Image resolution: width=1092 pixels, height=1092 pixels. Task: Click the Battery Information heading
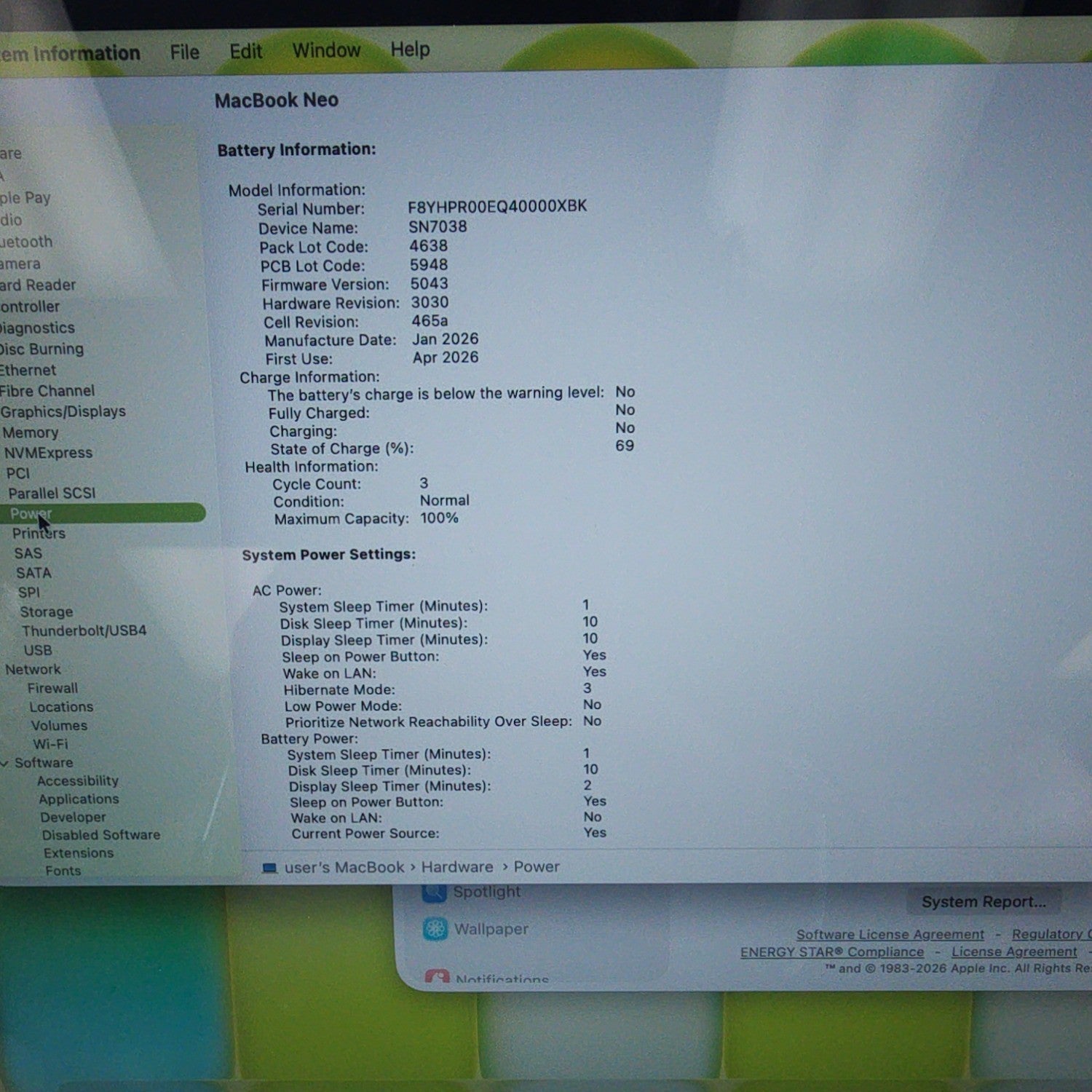(297, 150)
